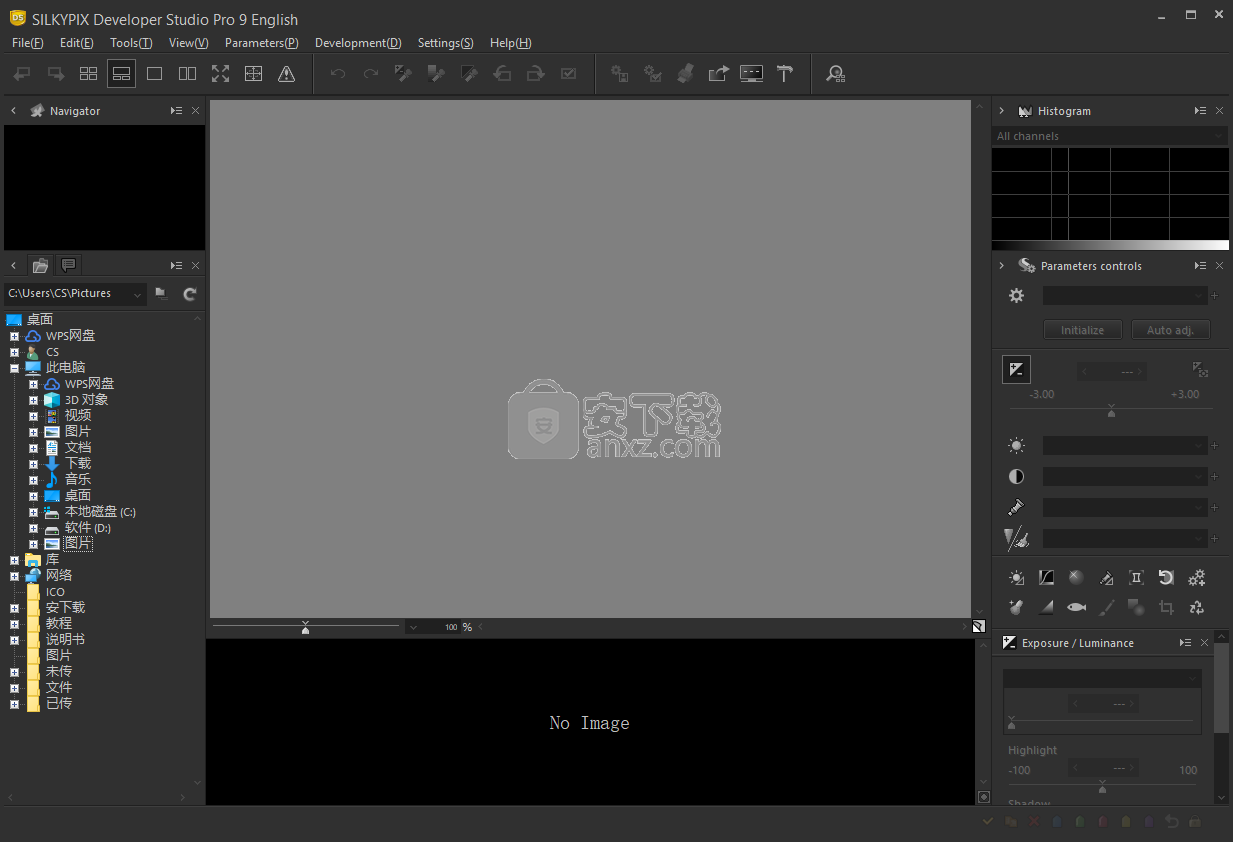The width and height of the screenshot is (1233, 842).
Task: Click the redo arrow in toolbar
Action: [371, 73]
